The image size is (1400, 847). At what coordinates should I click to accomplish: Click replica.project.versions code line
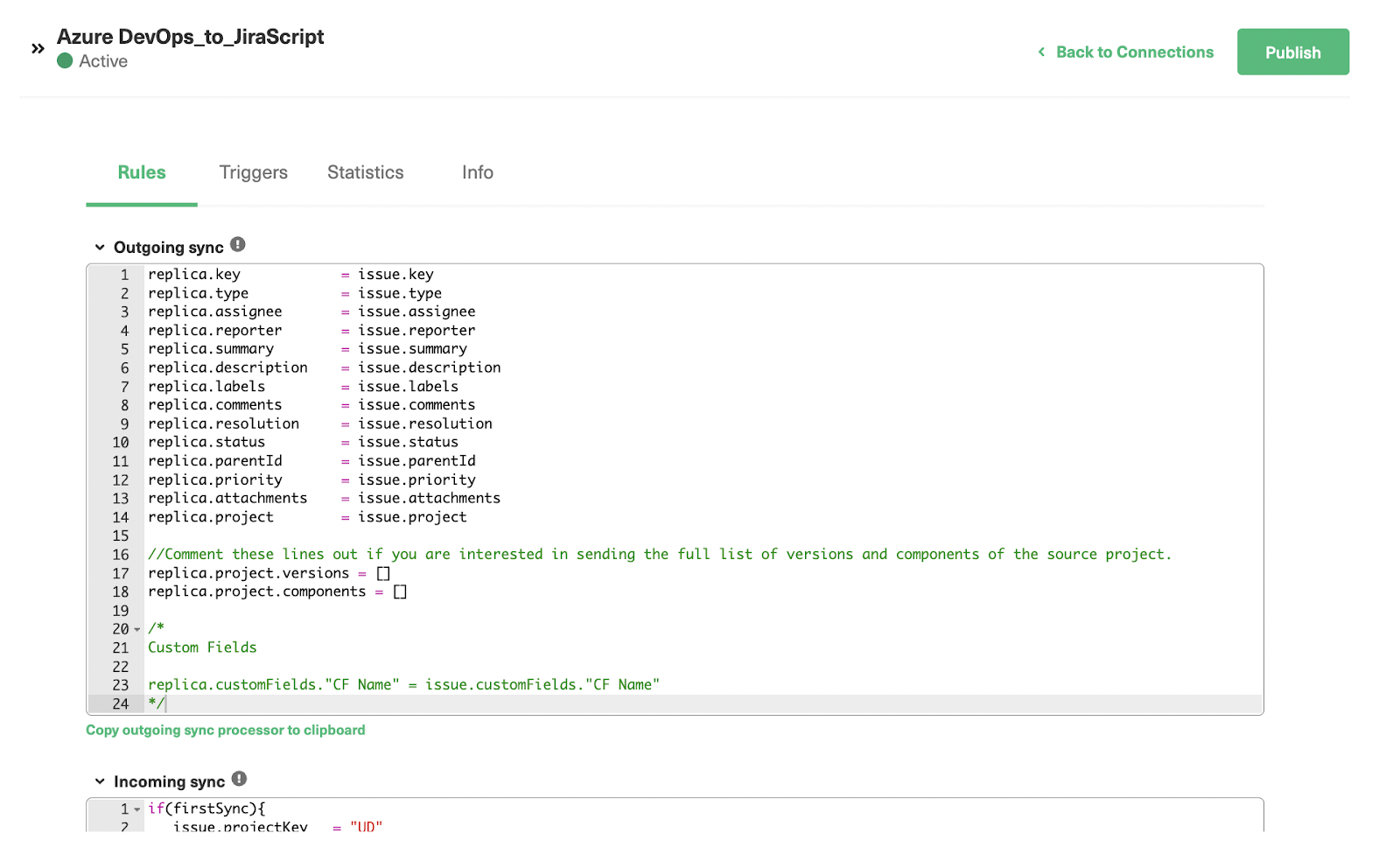[269, 573]
